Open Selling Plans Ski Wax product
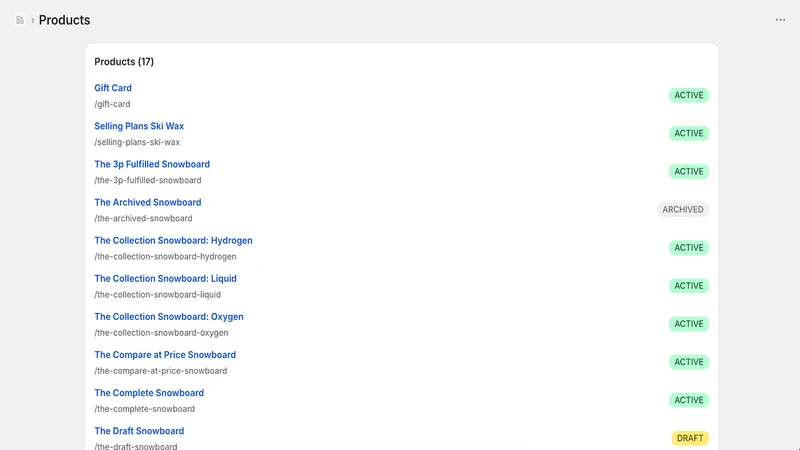 139,126
